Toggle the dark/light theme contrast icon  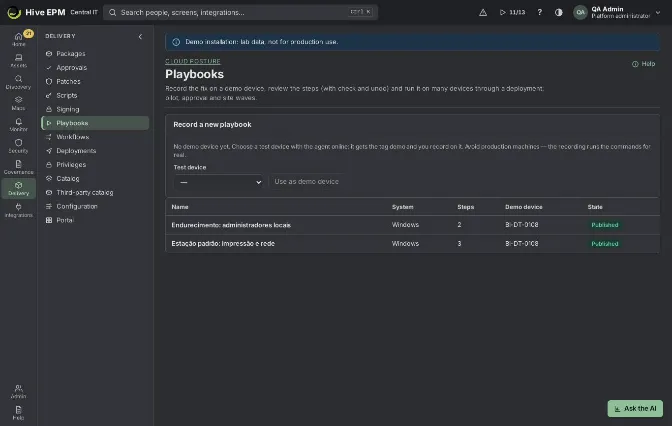[x=558, y=12]
